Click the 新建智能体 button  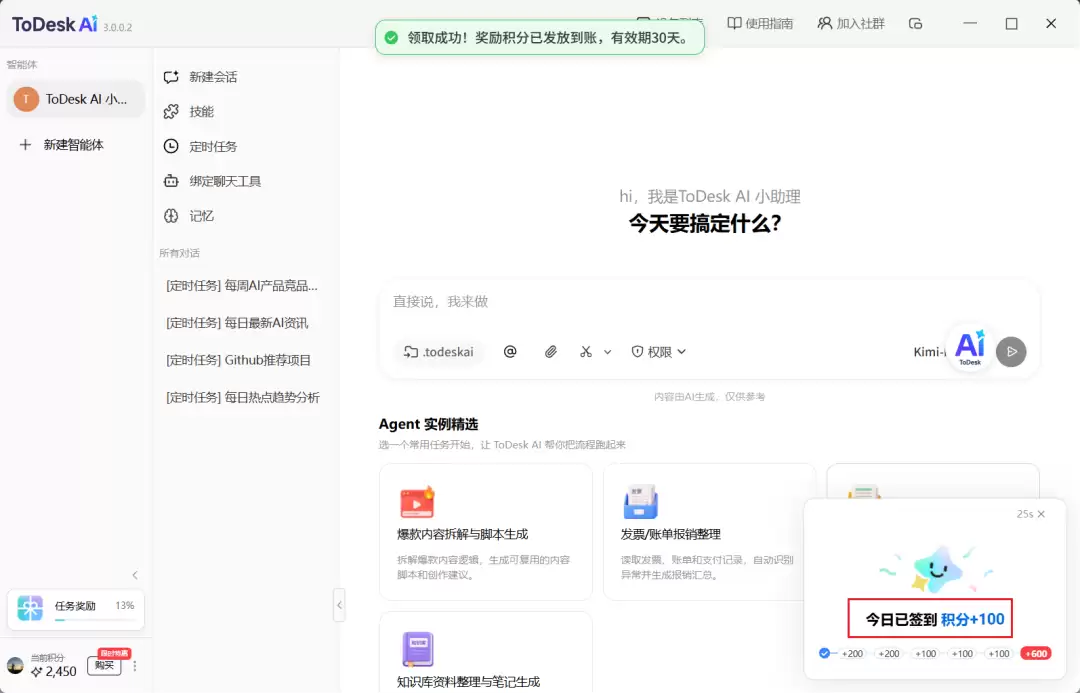tap(76, 145)
